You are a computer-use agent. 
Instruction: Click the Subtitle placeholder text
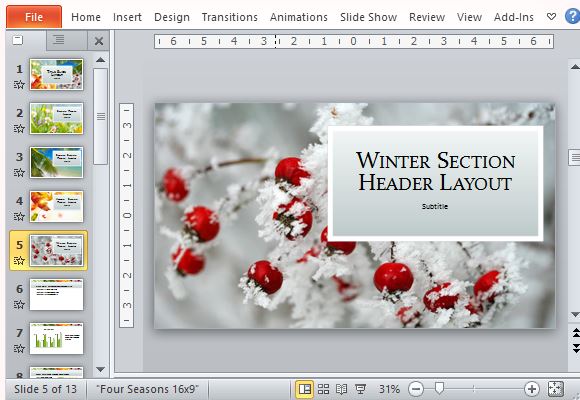point(435,206)
